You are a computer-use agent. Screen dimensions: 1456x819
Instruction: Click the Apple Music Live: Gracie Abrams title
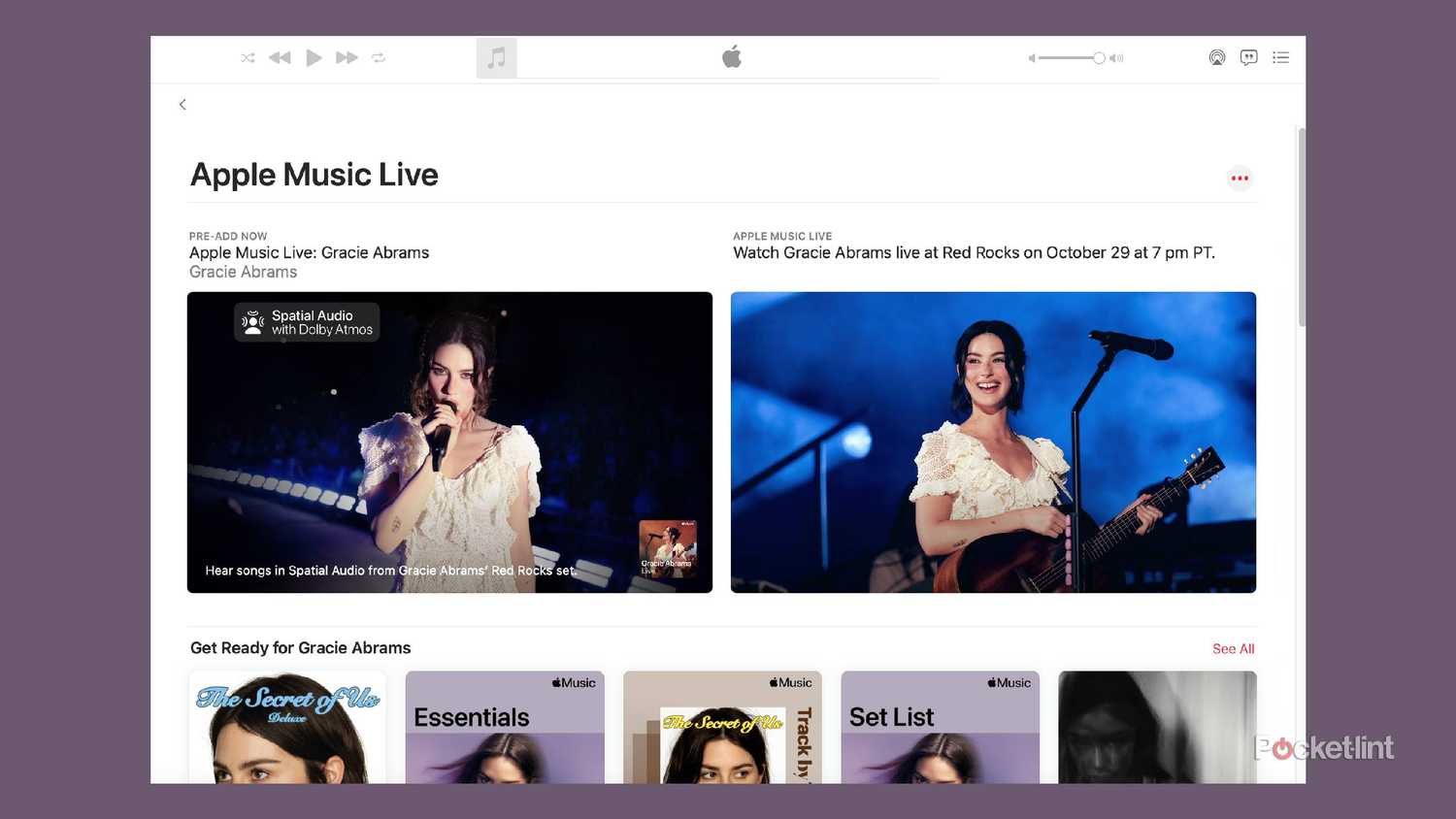coord(309,253)
